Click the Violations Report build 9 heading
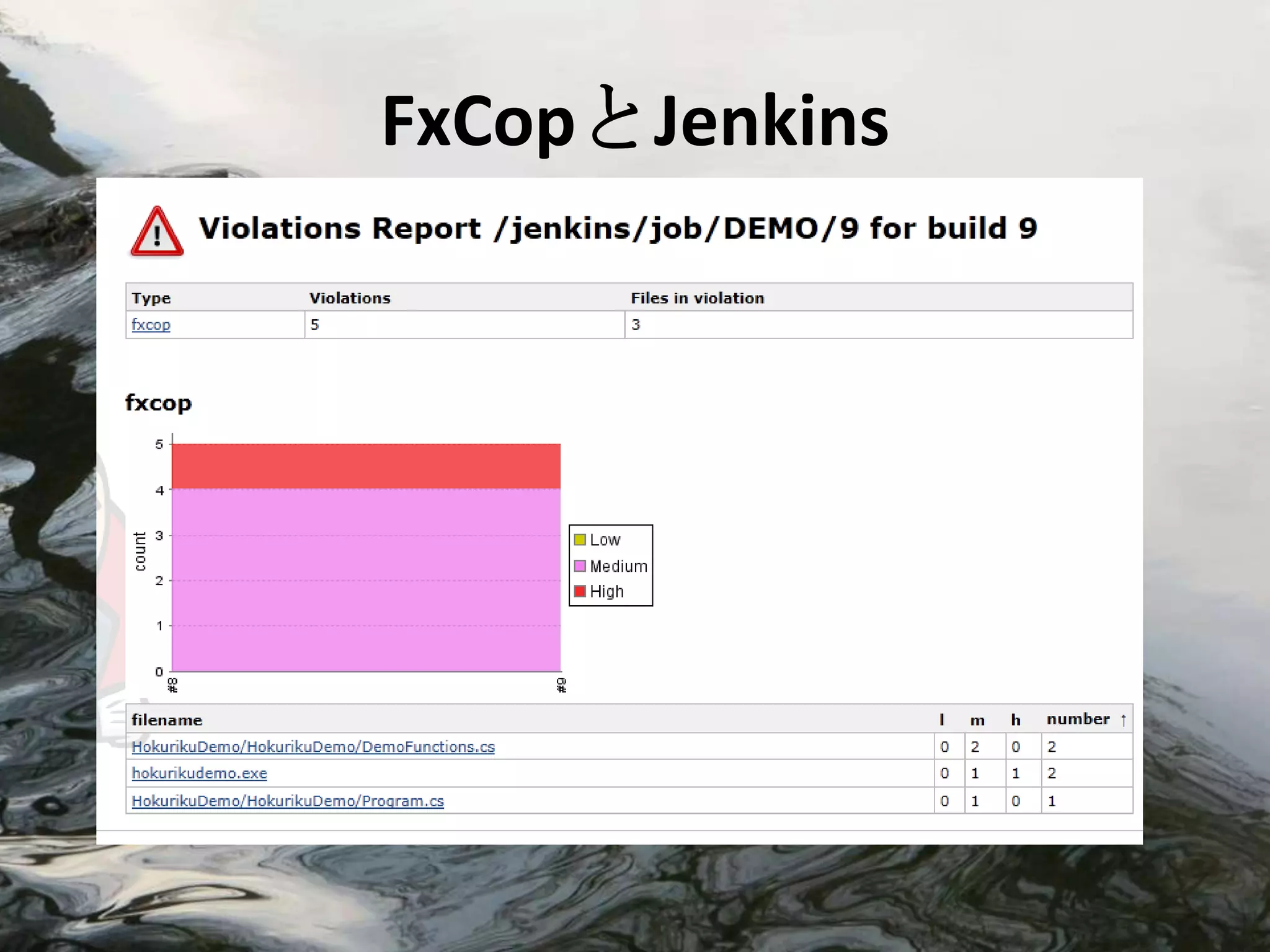Image resolution: width=1270 pixels, height=952 pixels. (x=618, y=229)
